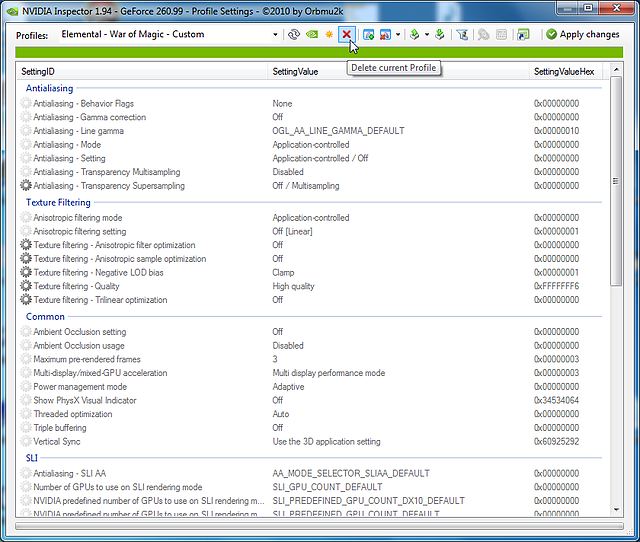Select the Maximum pre-rendered frames row
This screenshot has height=542, width=640.
311,359
